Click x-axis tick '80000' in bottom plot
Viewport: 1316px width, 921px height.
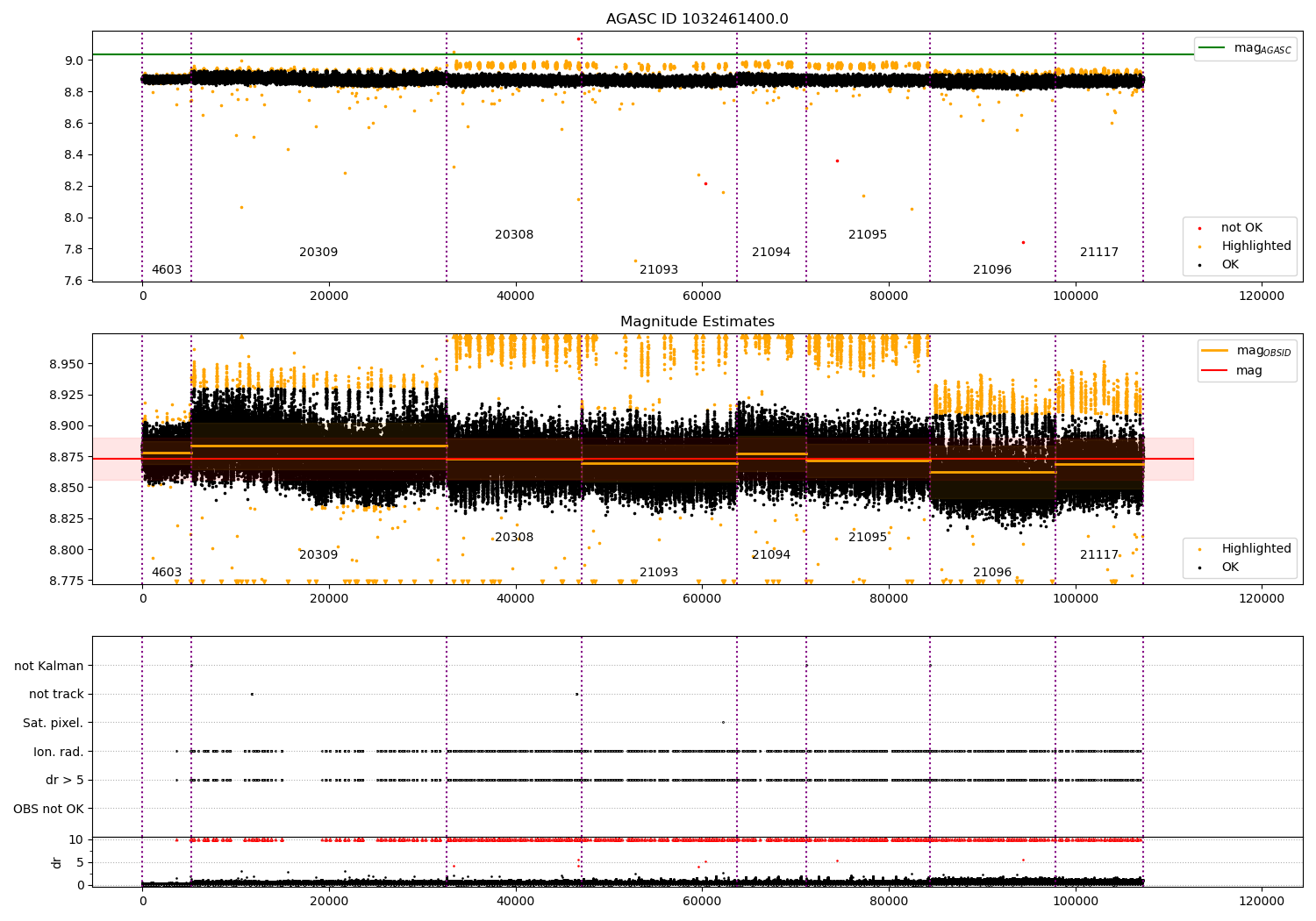tap(889, 901)
